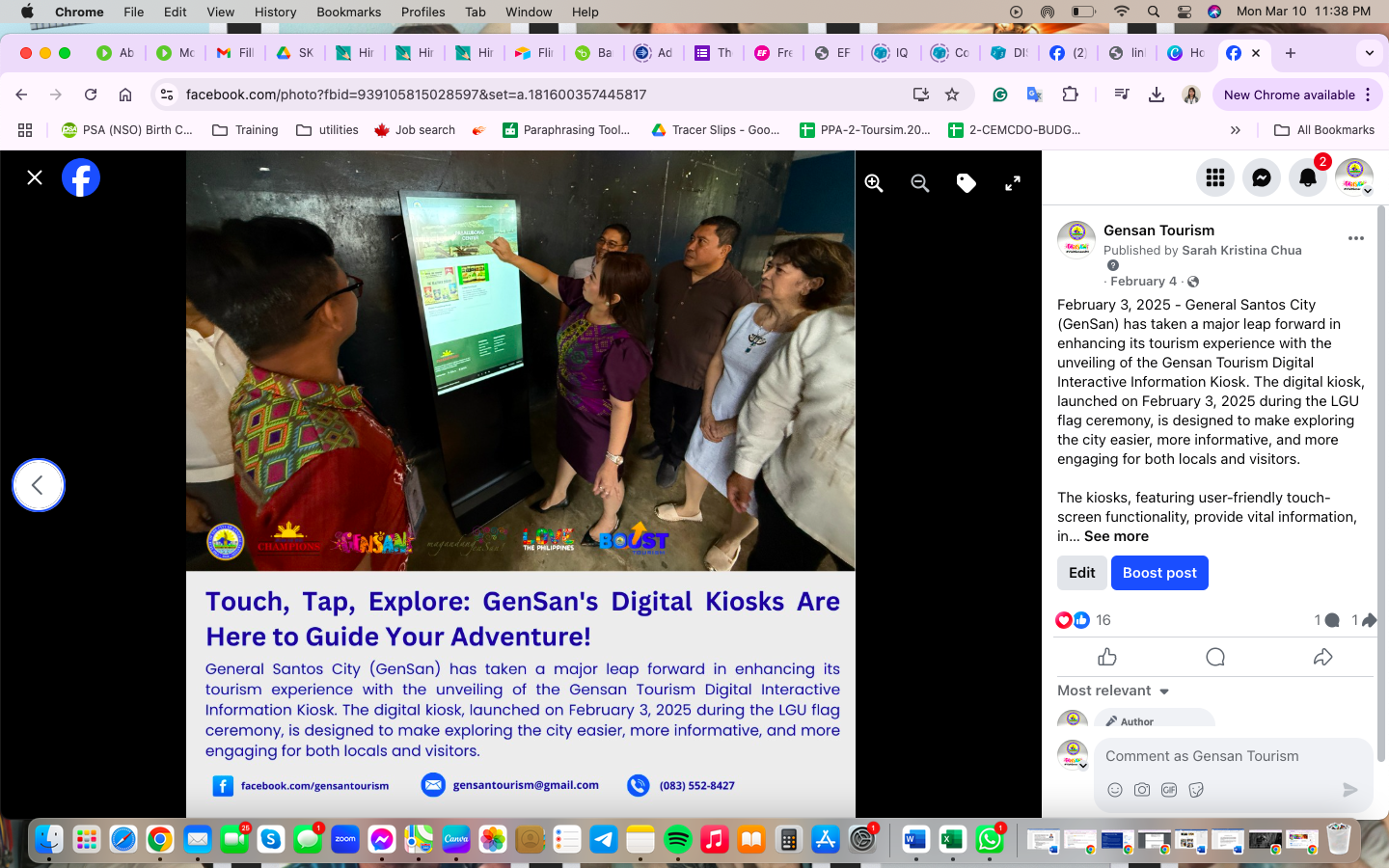Open the Tracer Slips bookmark
1389x868 pixels.
coord(716,130)
